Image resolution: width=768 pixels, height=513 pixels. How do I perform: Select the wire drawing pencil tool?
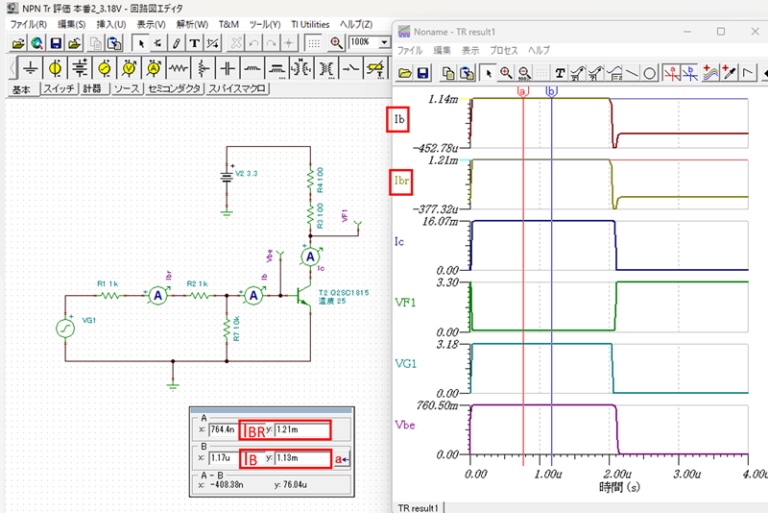point(176,43)
